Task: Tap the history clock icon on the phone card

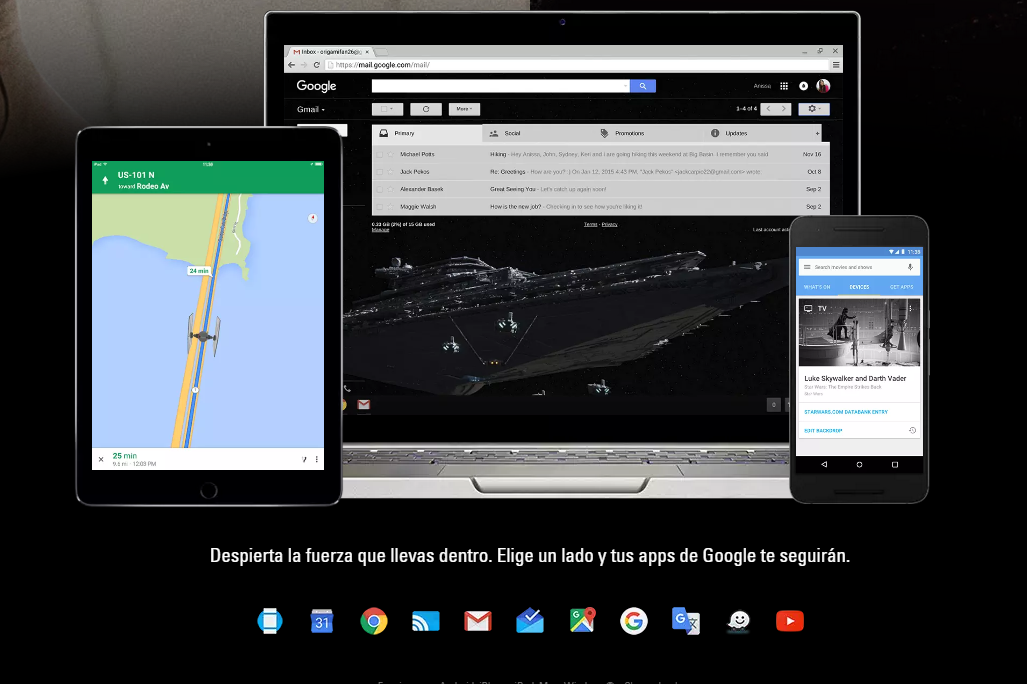Action: click(912, 430)
